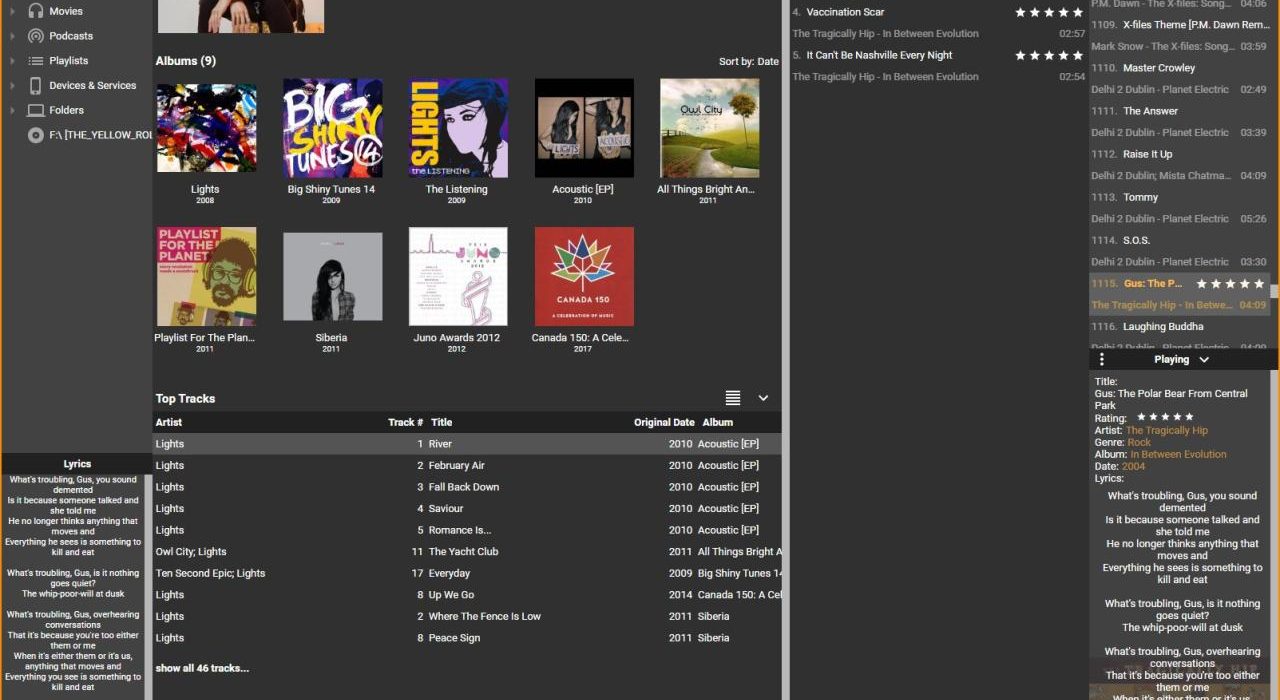This screenshot has height=700, width=1280.
Task: Open the three-dot menu beside Playing
Action: [1102, 359]
